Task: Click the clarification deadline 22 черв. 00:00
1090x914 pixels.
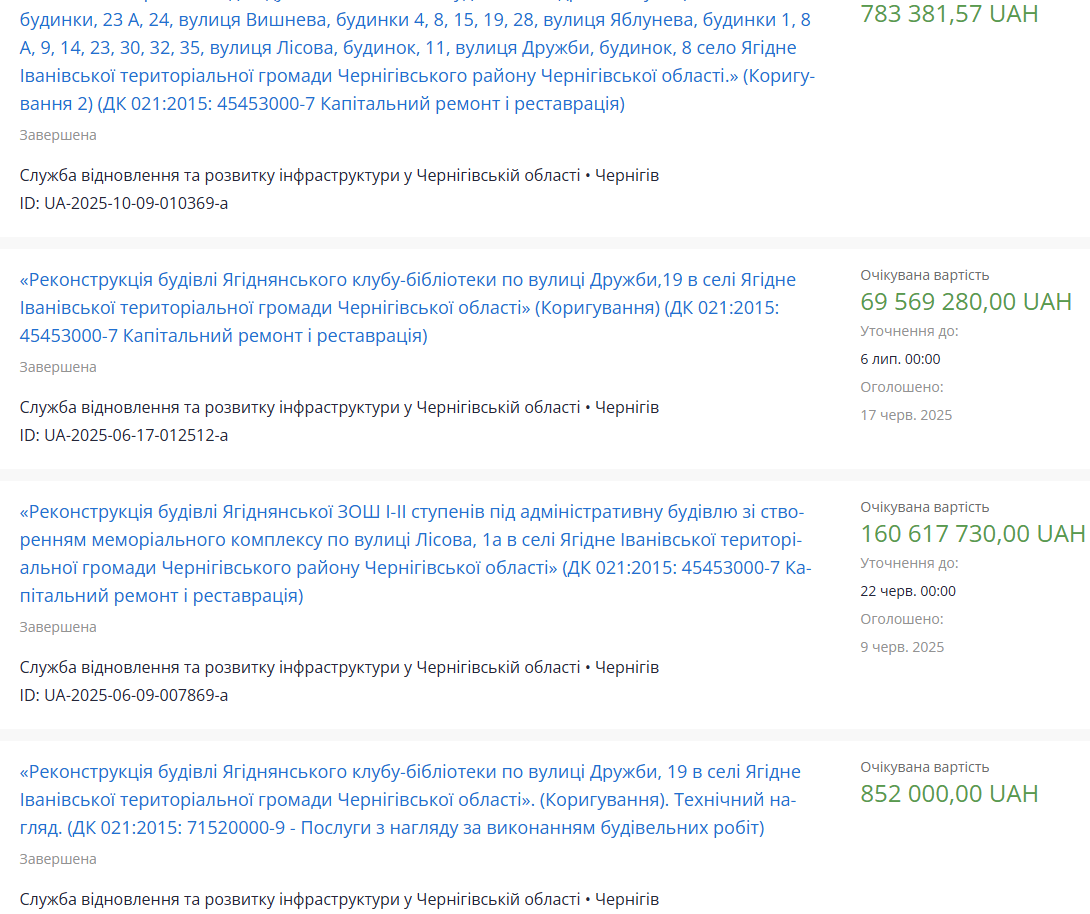Action: (x=908, y=591)
